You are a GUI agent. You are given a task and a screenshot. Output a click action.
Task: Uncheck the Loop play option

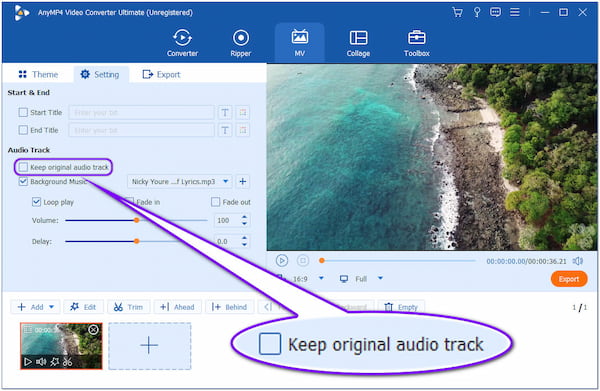[x=36, y=202]
